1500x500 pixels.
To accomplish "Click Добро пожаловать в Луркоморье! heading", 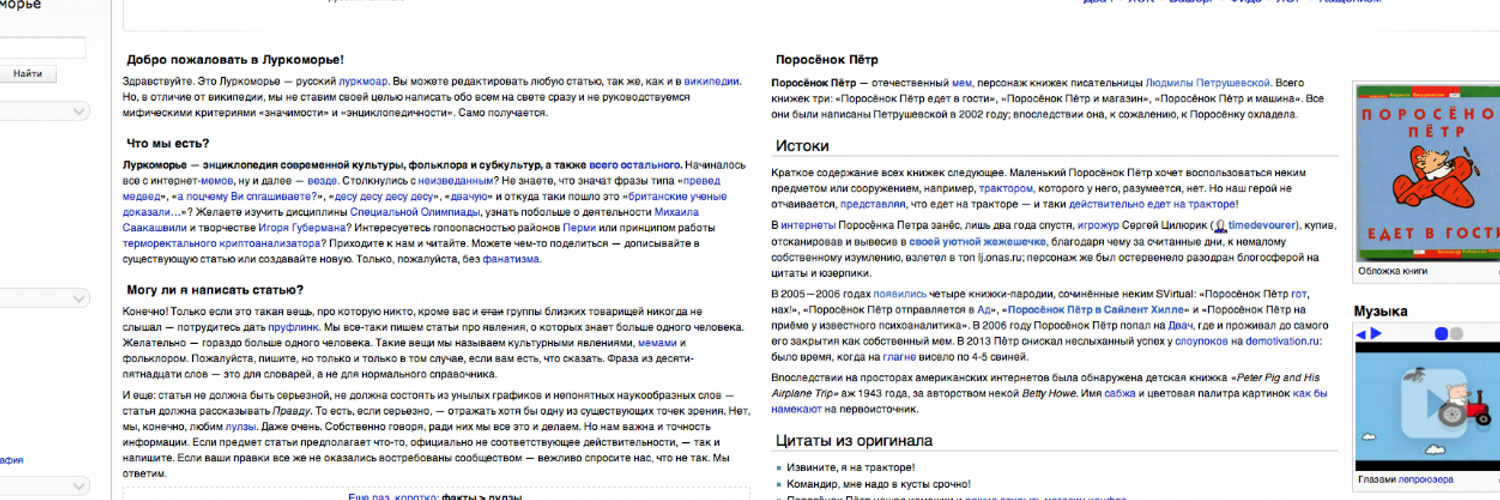I will pos(235,60).
